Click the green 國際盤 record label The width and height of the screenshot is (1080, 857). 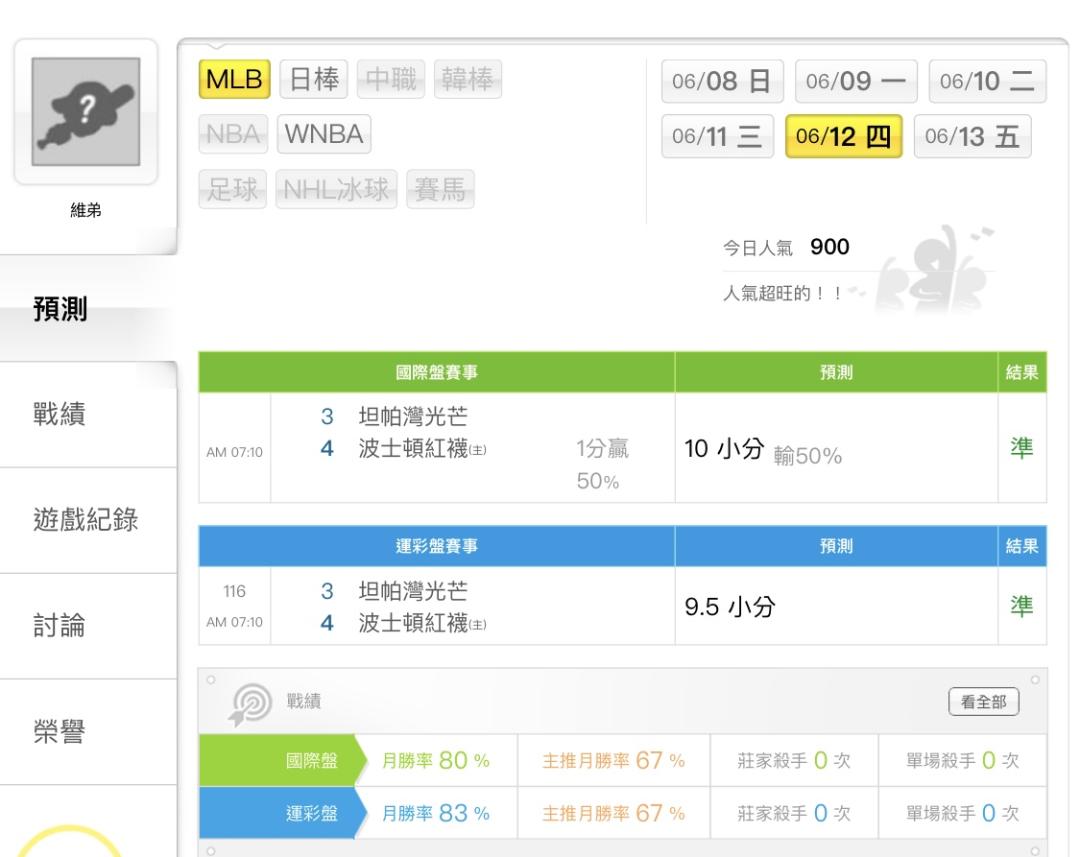(284, 761)
